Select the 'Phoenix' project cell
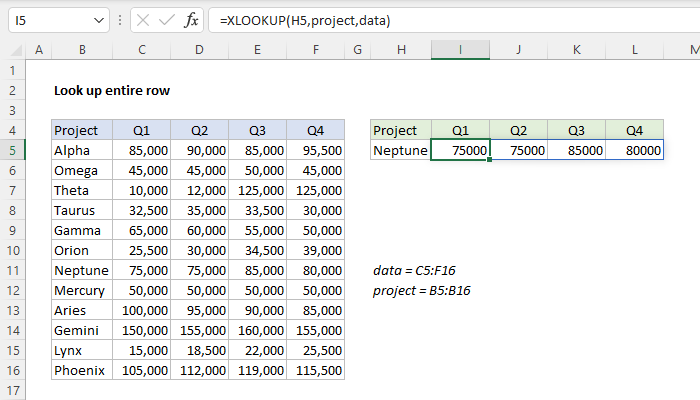Image resolution: width=700 pixels, height=400 pixels. click(x=82, y=371)
